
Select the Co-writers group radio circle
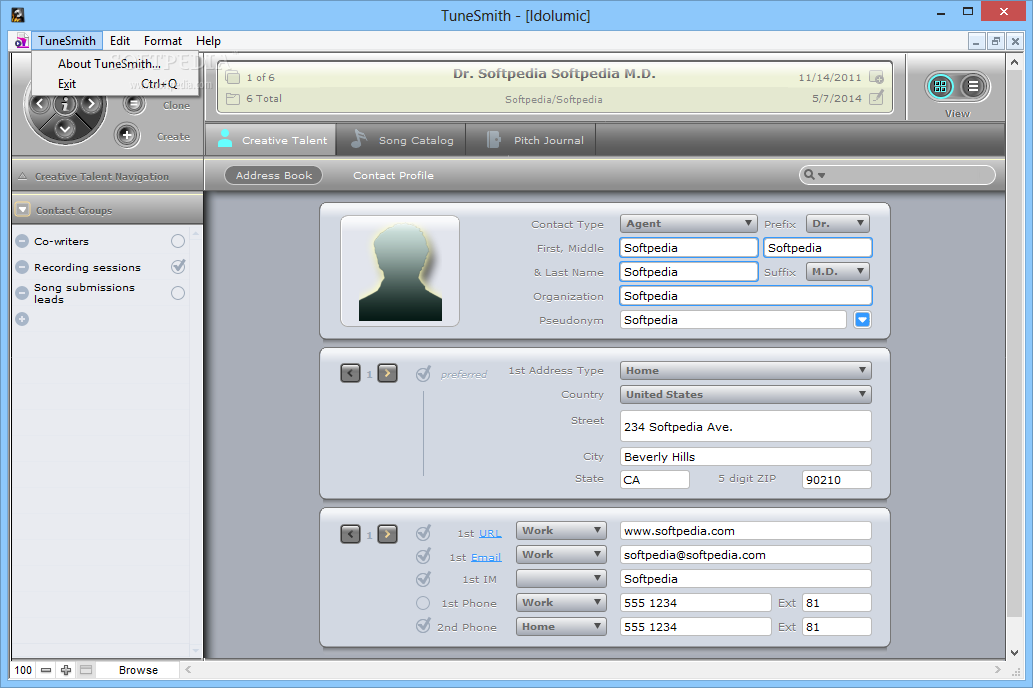(178, 241)
